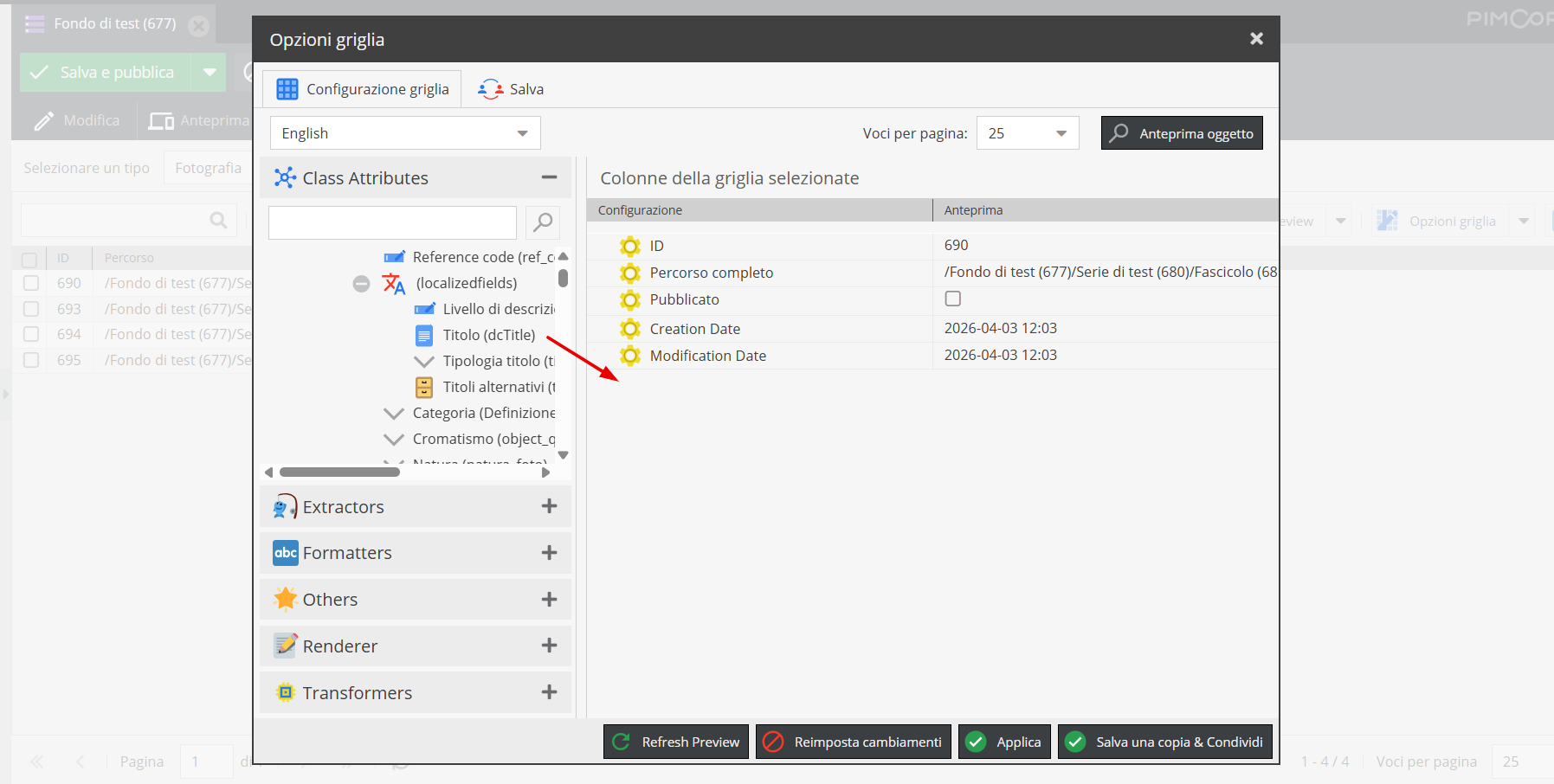
Task: Check the row 694 checkbox in grid
Action: pyautogui.click(x=31, y=334)
